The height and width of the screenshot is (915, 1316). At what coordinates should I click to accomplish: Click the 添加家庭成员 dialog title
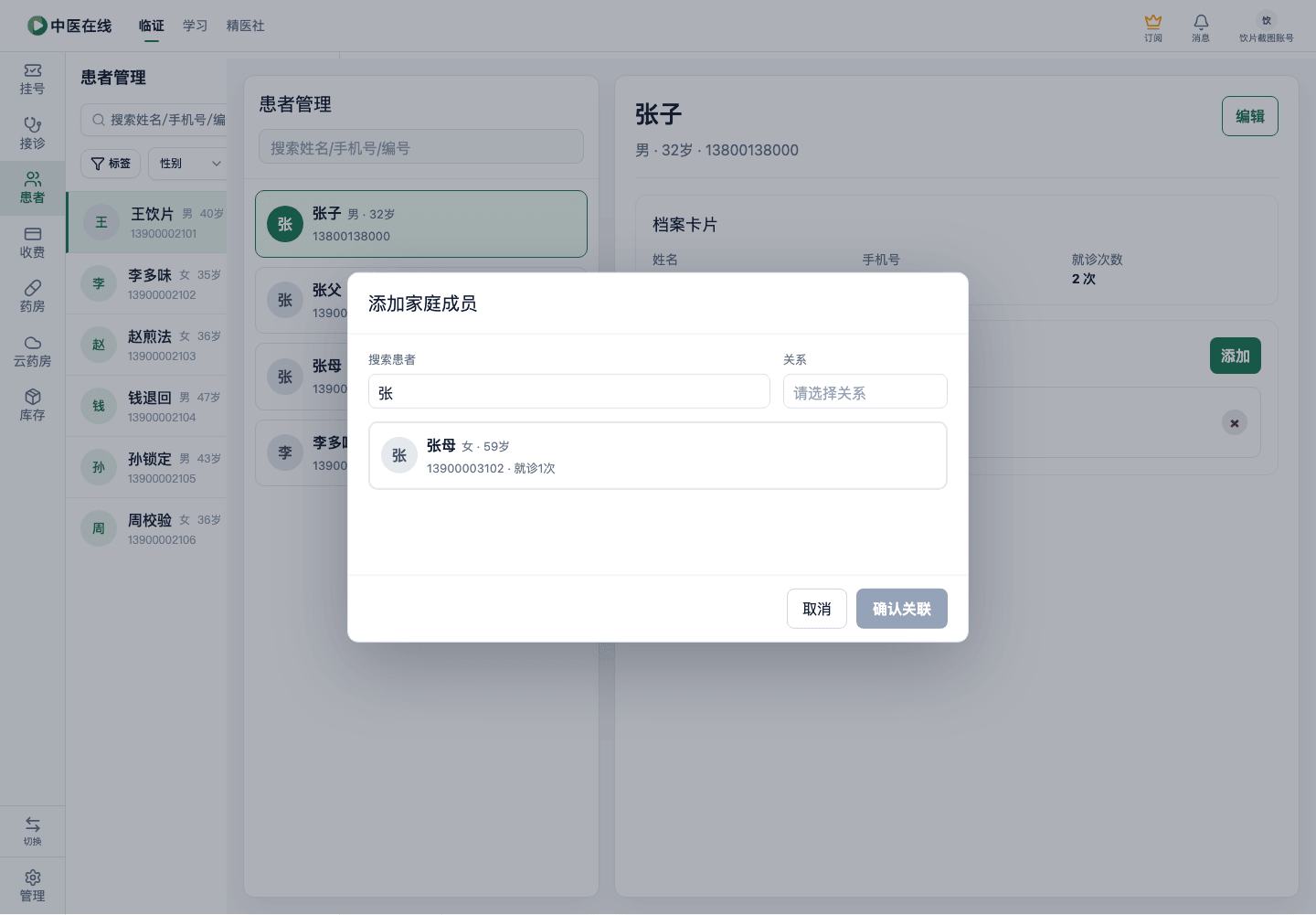[422, 303]
